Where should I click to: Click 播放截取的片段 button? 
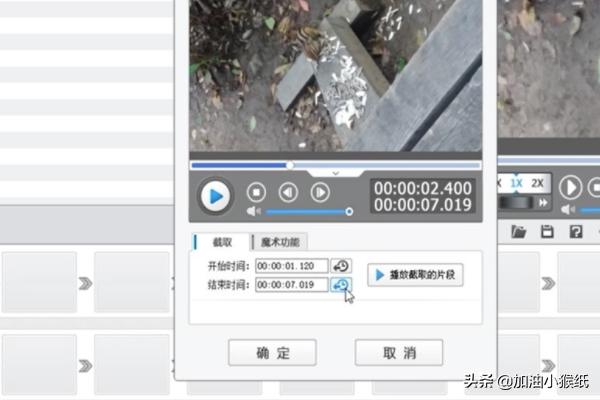[x=415, y=275]
